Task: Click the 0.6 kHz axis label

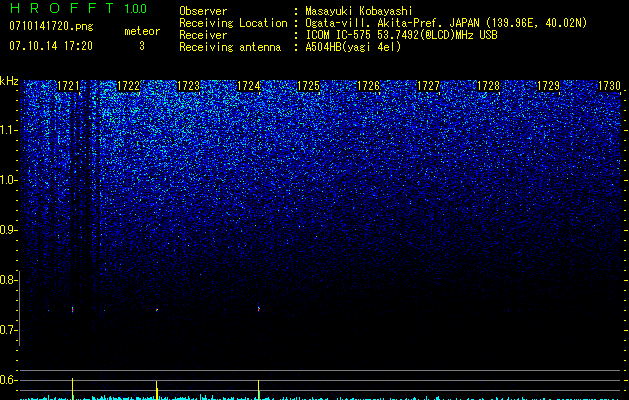Action: 8,380
